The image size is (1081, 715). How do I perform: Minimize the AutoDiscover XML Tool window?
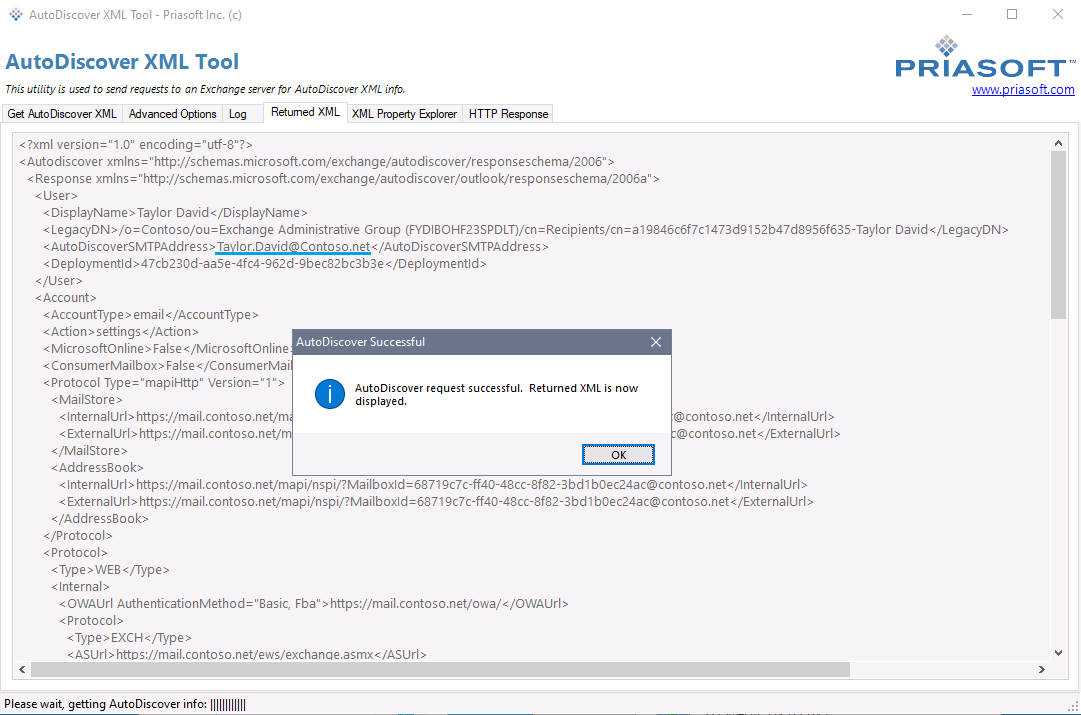[x=967, y=14]
